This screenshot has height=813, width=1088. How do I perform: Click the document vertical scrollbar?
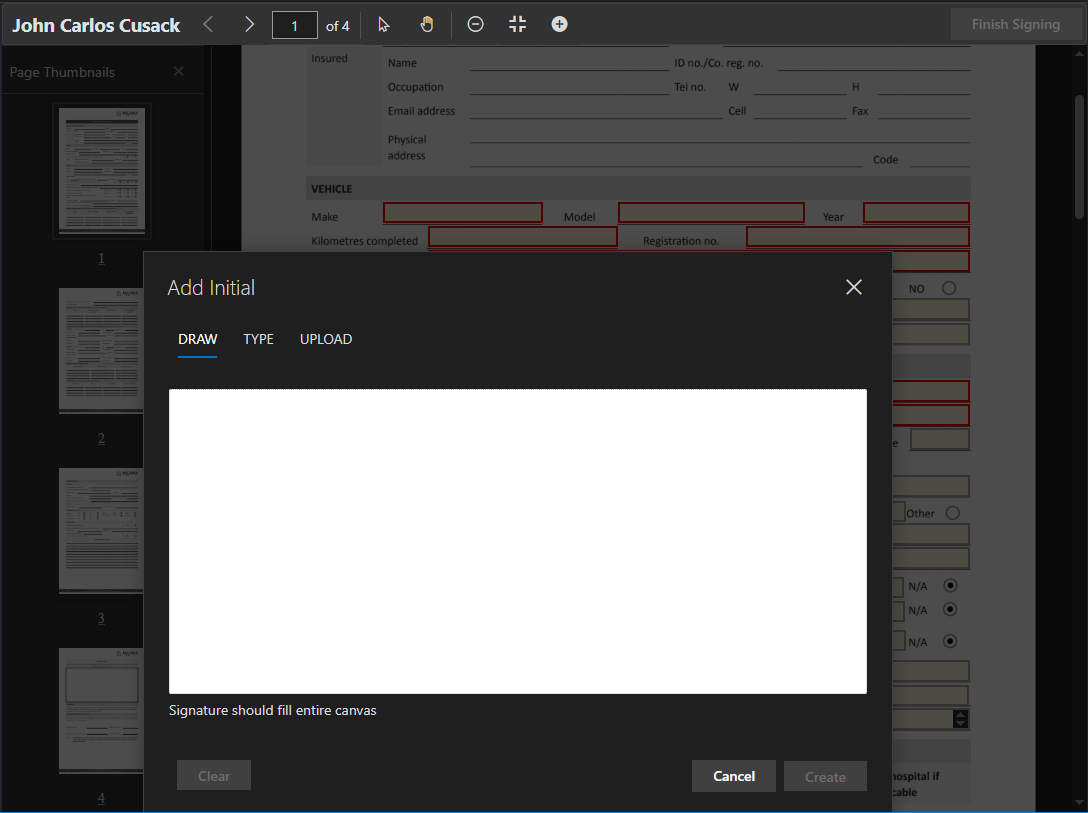pos(1080,156)
